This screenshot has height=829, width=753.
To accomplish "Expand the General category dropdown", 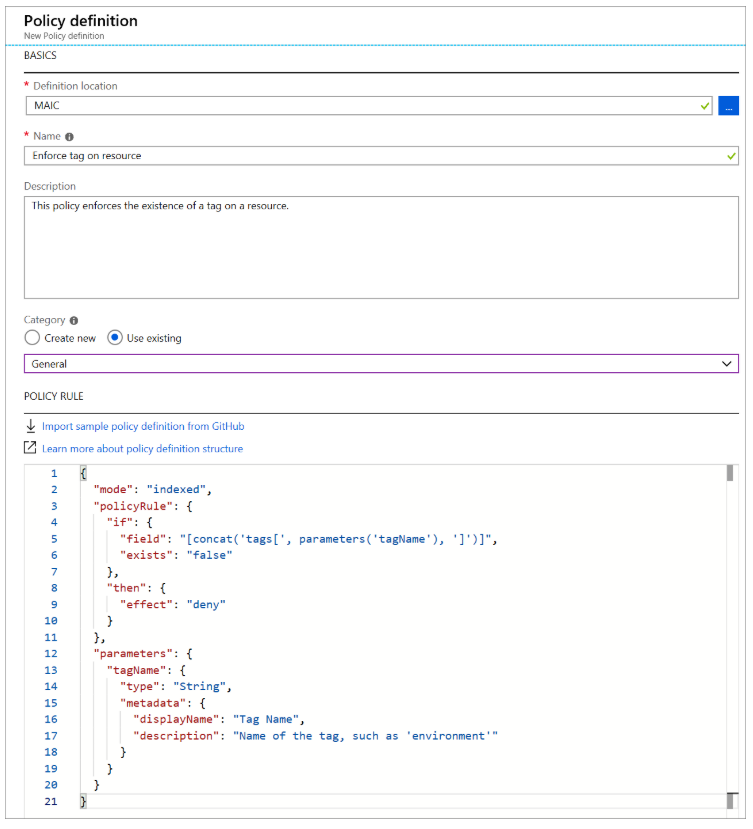I will coord(381,364).
